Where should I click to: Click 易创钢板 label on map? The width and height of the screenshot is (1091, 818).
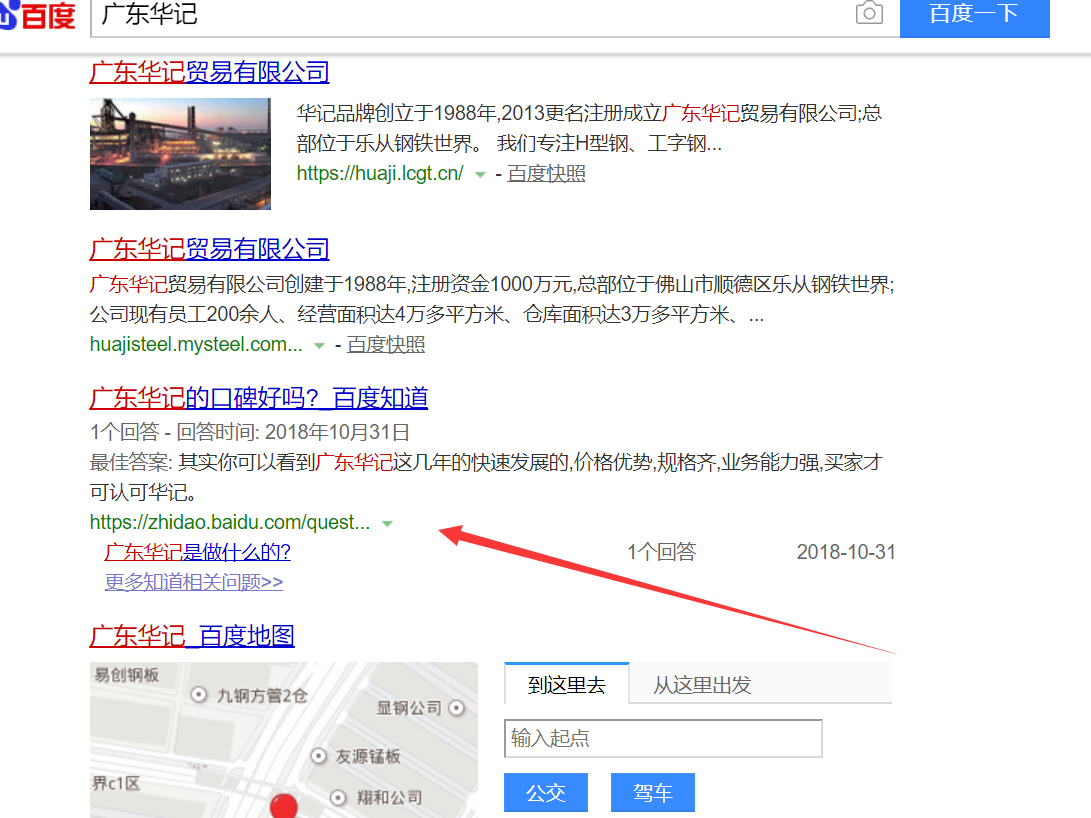click(x=126, y=675)
